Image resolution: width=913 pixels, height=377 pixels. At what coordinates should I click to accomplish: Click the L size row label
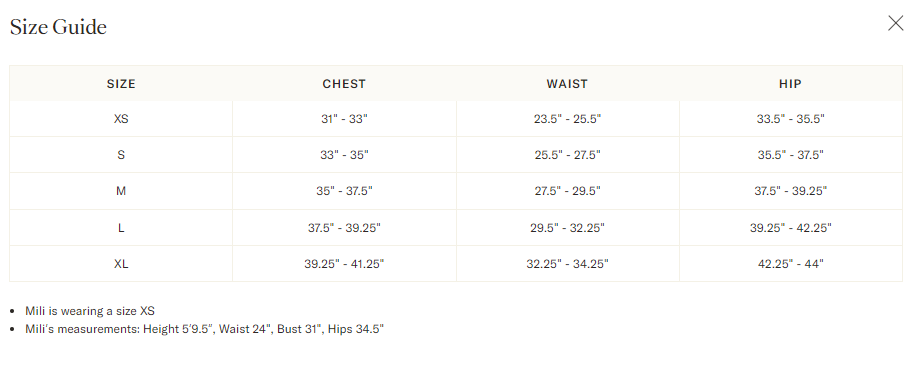pyautogui.click(x=121, y=228)
